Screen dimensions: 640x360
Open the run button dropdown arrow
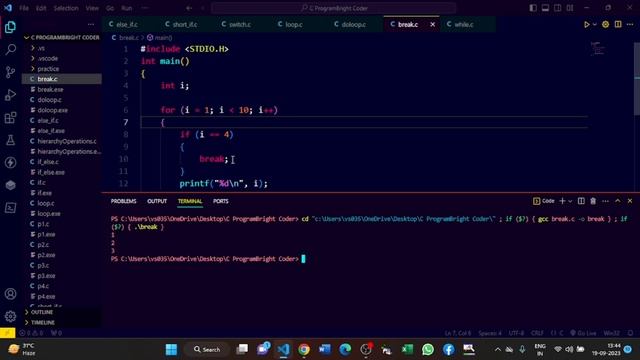pyautogui.click(x=594, y=24)
